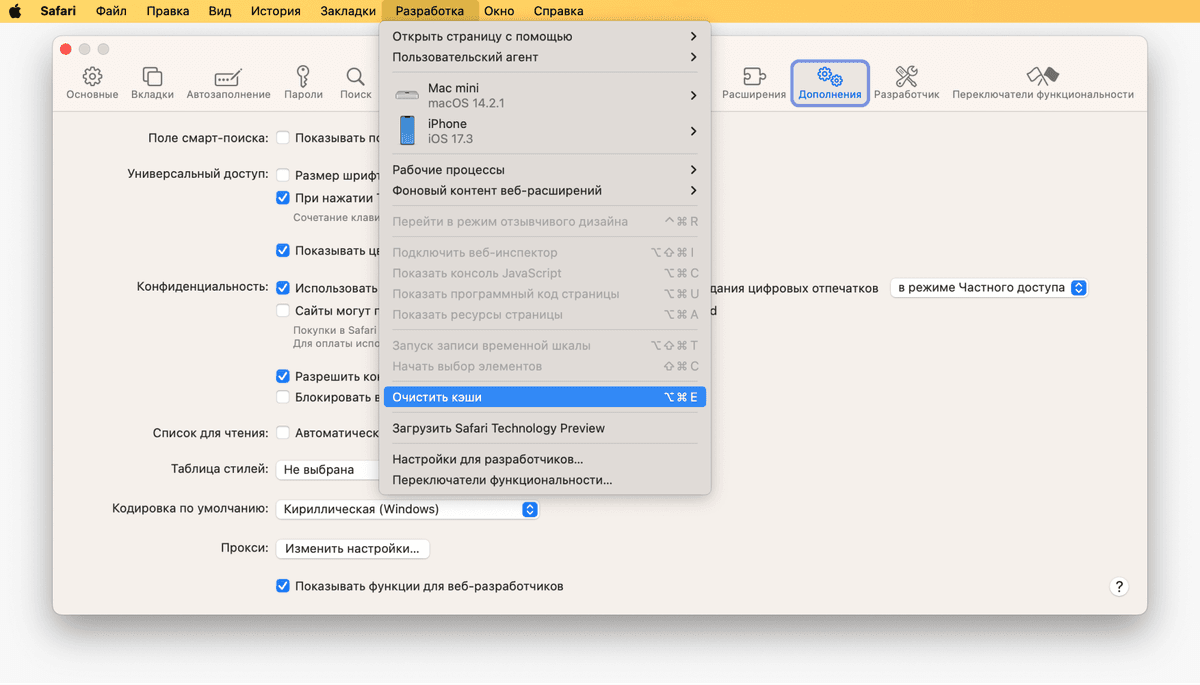Open the Пароли settings pane

(x=303, y=83)
